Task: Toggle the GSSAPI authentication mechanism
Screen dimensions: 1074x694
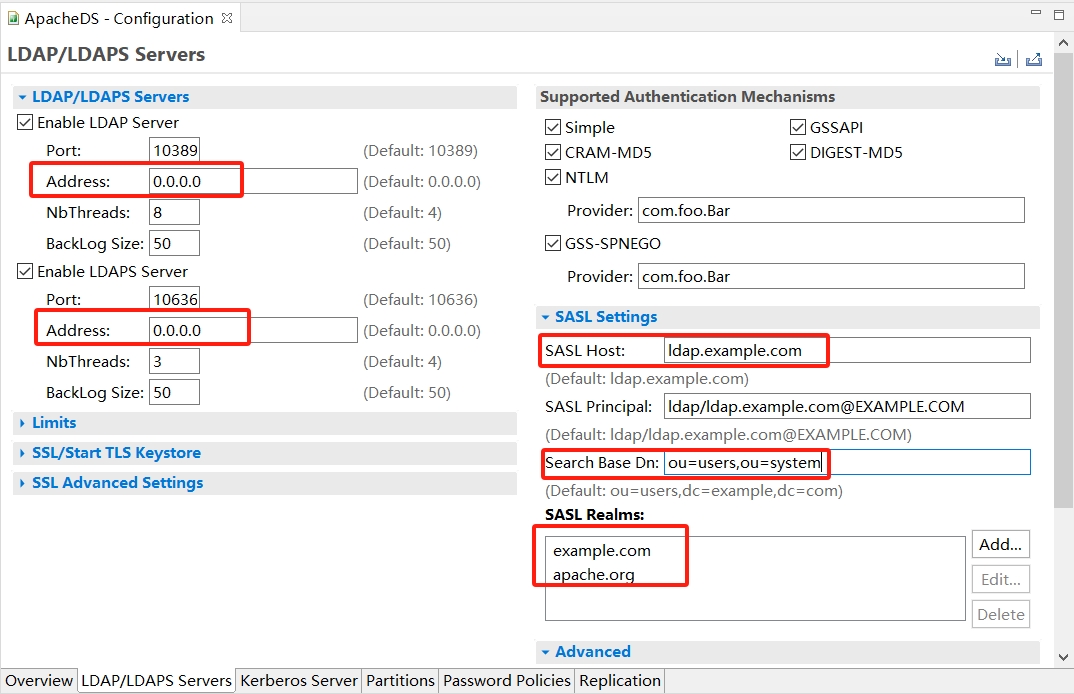Action: point(797,128)
